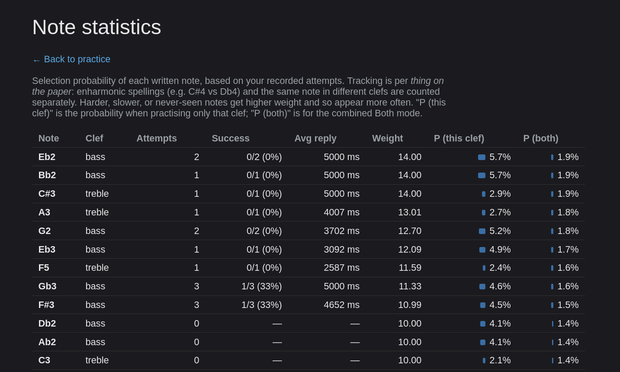The height and width of the screenshot is (372, 620).
Task: Click the P (this clef) column header
Action: click(459, 138)
